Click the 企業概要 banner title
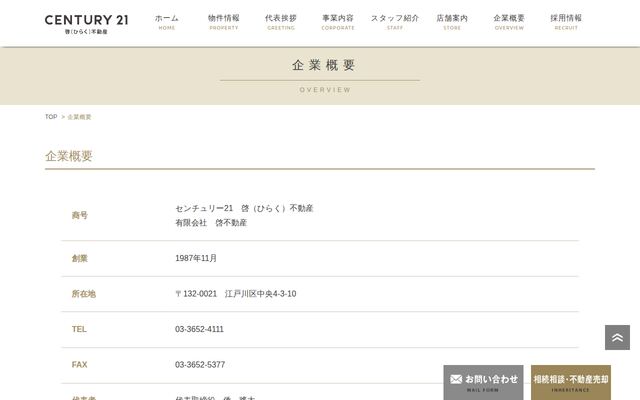This screenshot has height=400, width=640. click(x=324, y=65)
